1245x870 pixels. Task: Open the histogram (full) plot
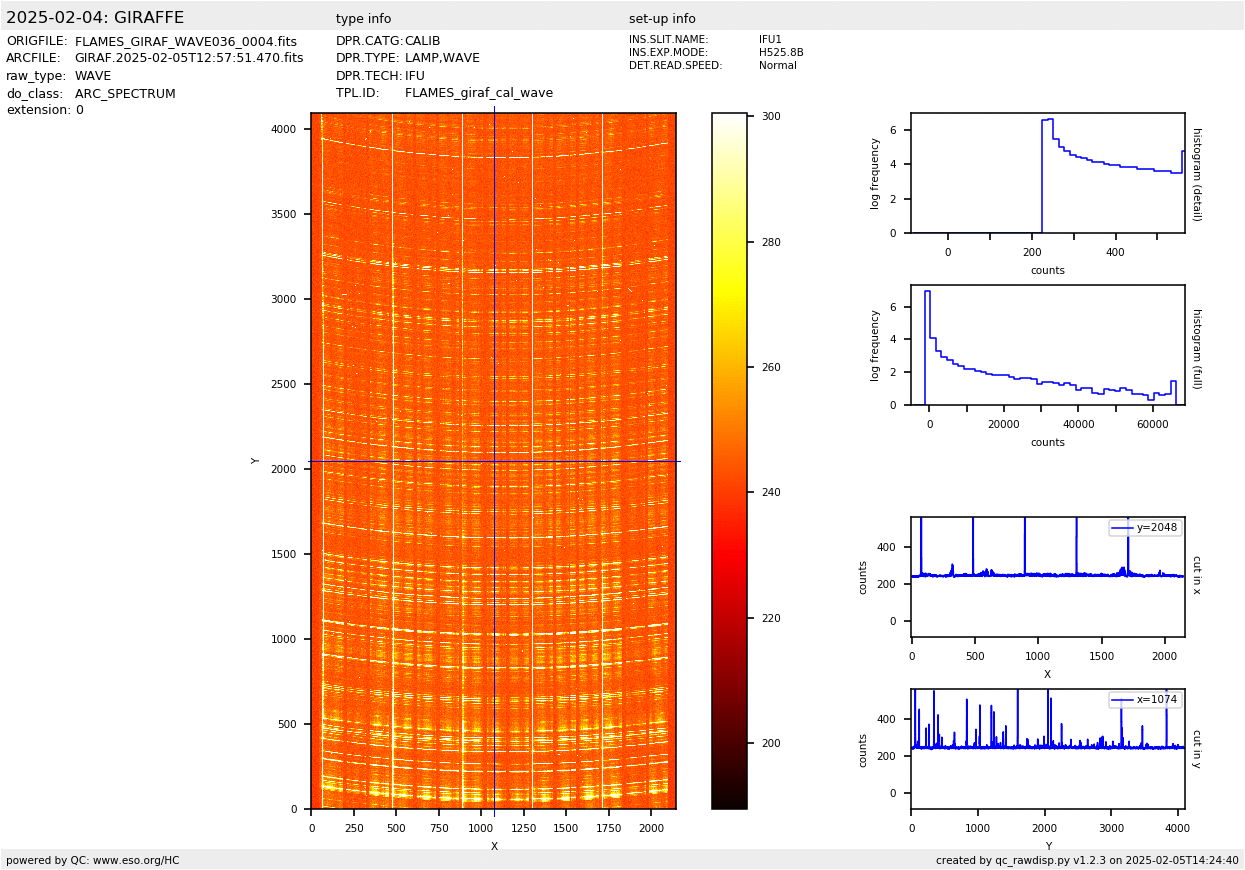pyautogui.click(x=1047, y=345)
